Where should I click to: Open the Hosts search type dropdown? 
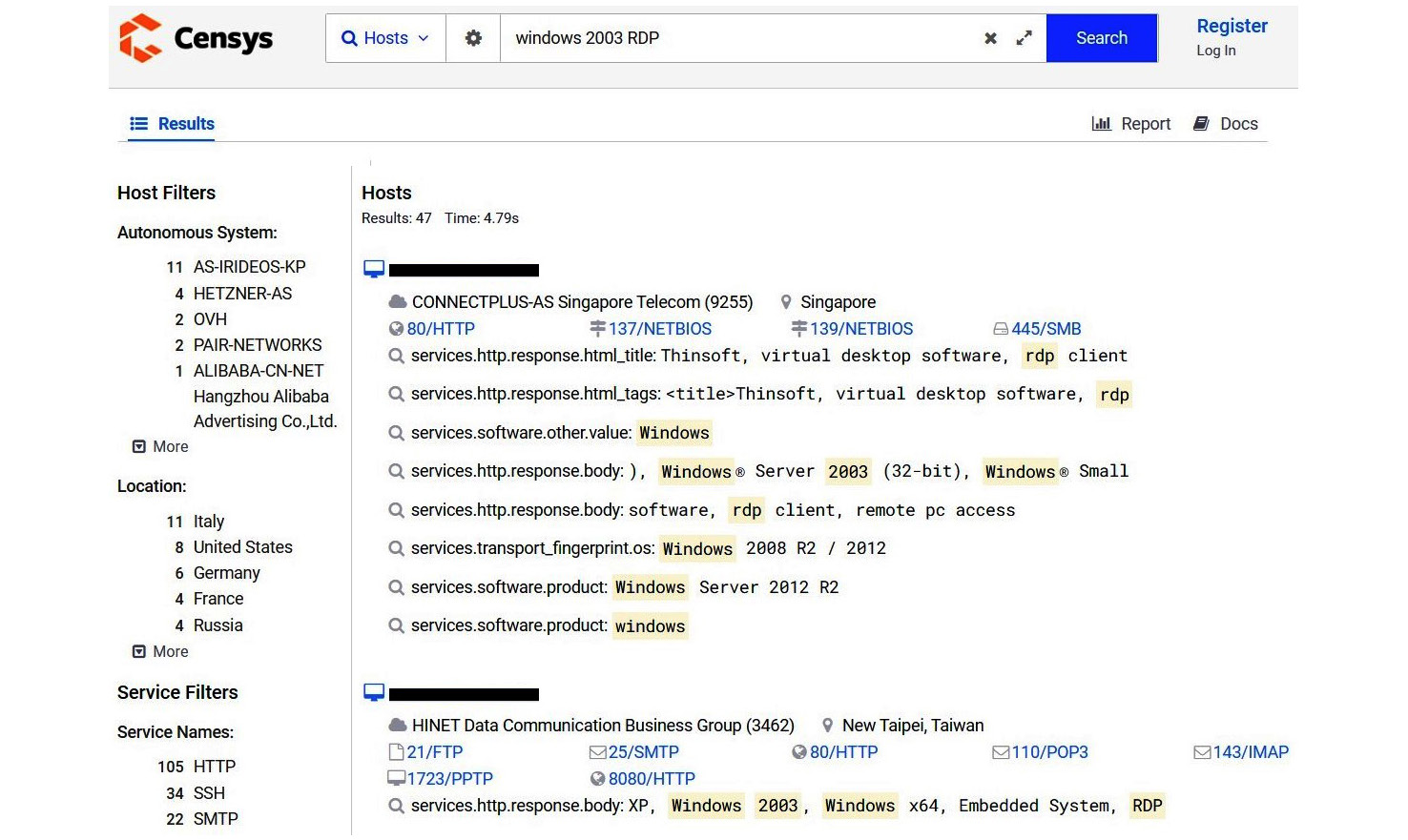[385, 38]
